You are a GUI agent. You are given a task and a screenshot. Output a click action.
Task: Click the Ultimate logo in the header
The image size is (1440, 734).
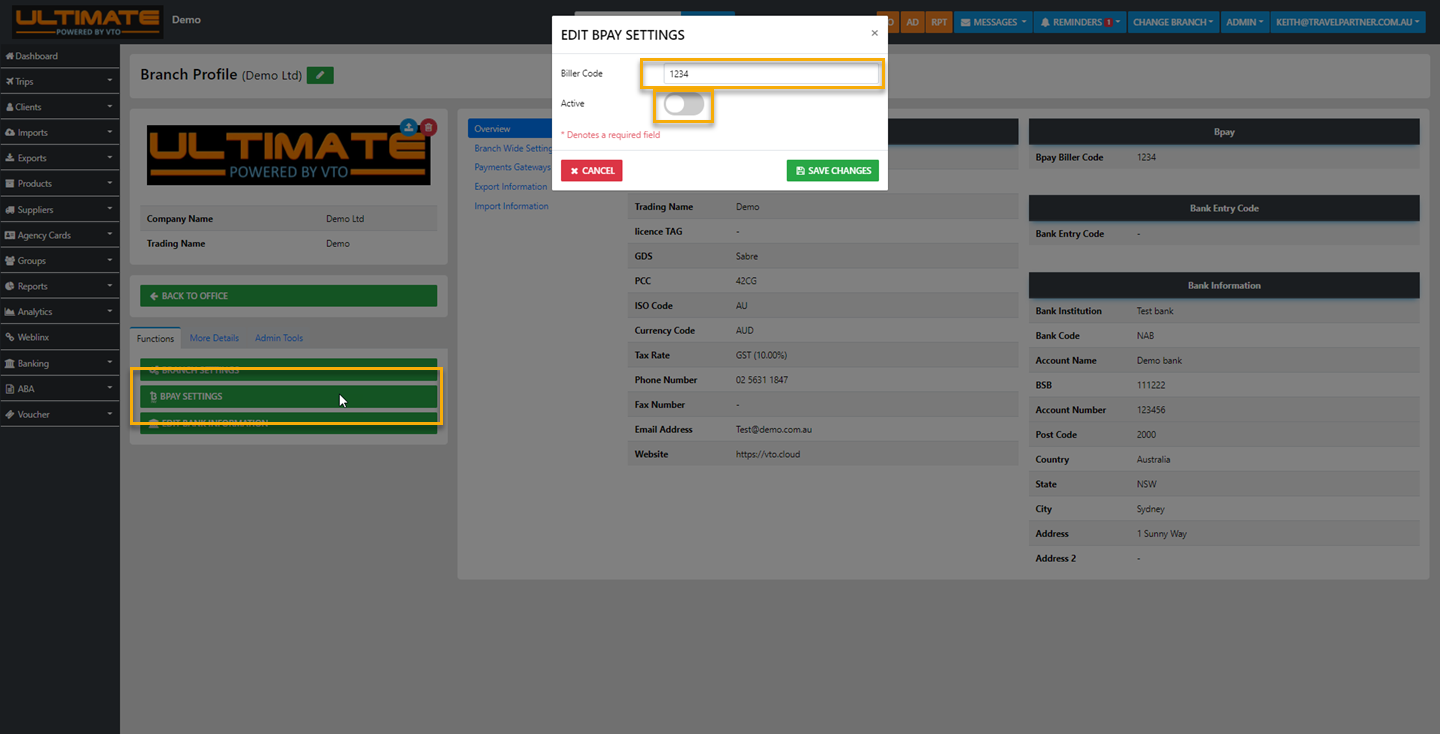click(x=88, y=22)
